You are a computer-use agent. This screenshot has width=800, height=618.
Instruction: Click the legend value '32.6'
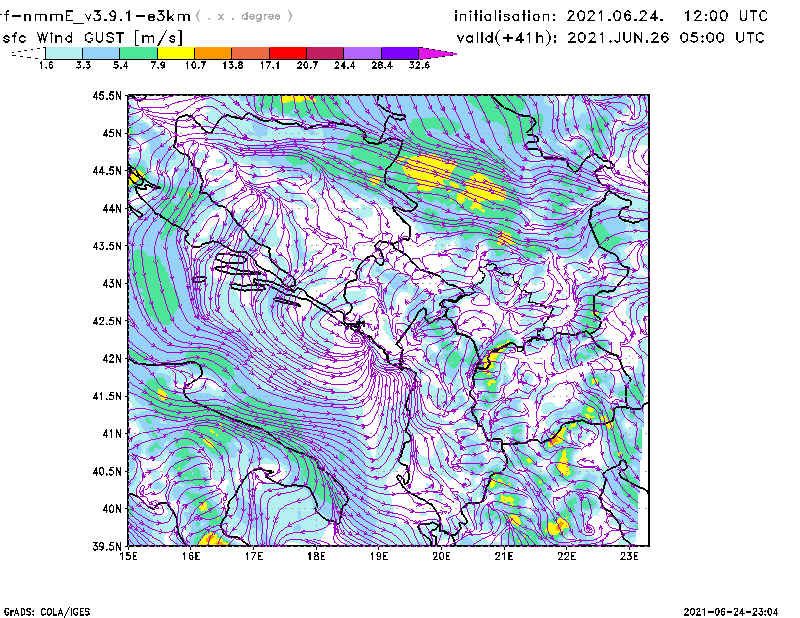click(419, 65)
